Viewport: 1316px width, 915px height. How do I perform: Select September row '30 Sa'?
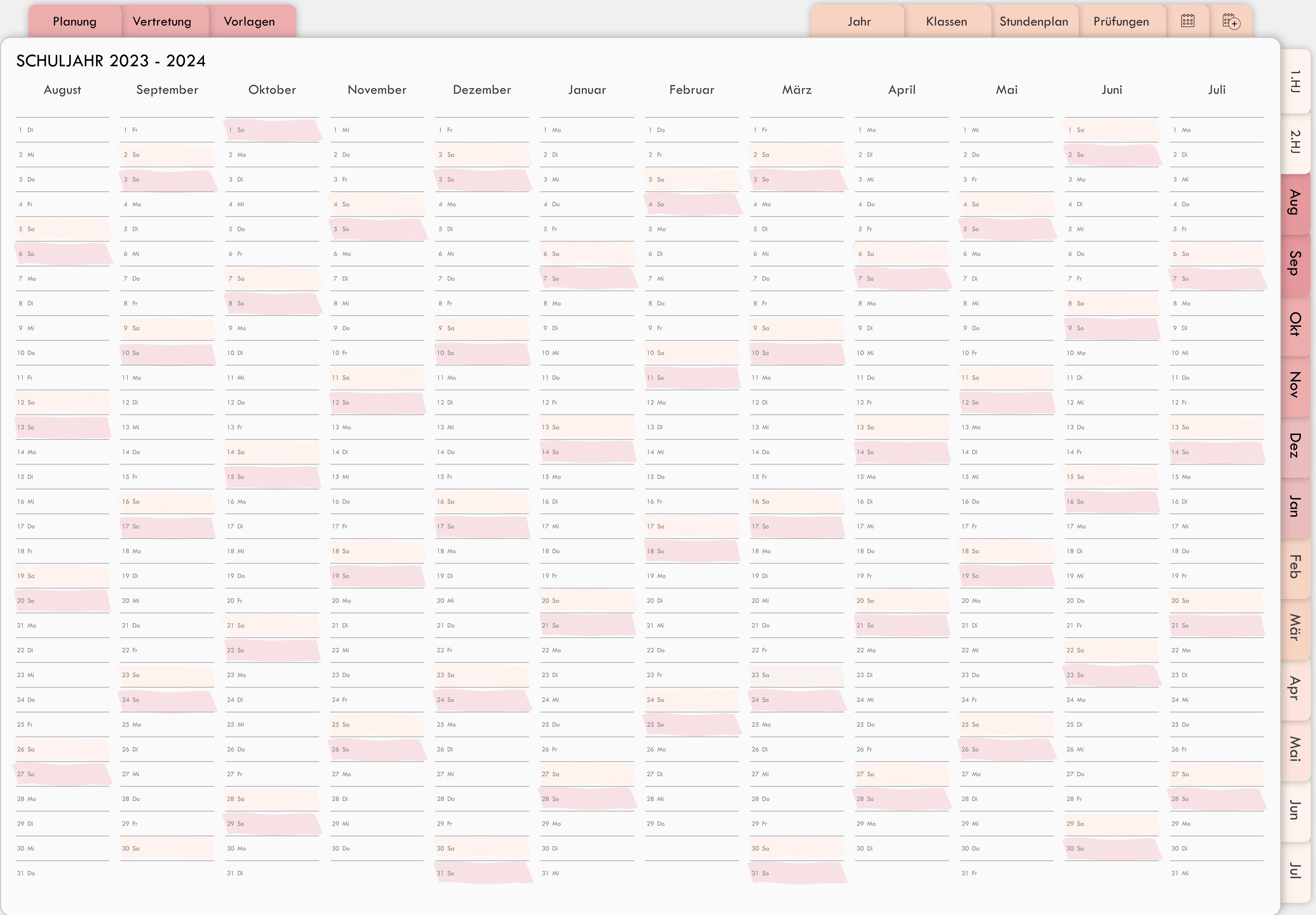[x=167, y=848]
